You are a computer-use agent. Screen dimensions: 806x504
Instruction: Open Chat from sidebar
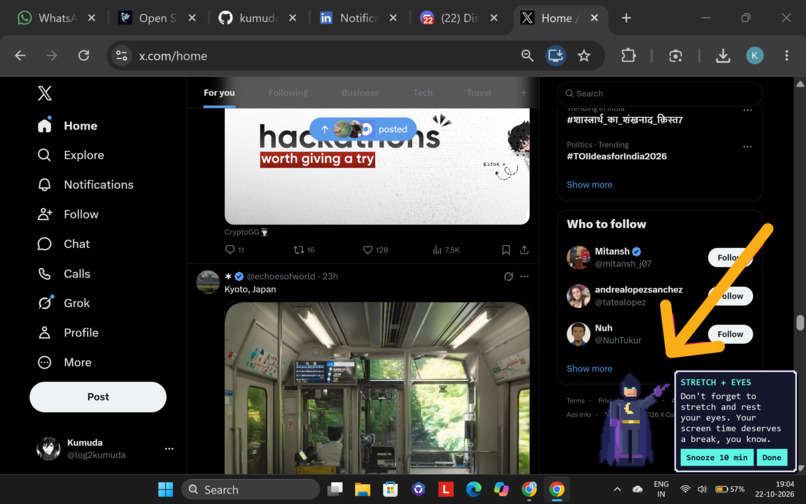(63, 244)
